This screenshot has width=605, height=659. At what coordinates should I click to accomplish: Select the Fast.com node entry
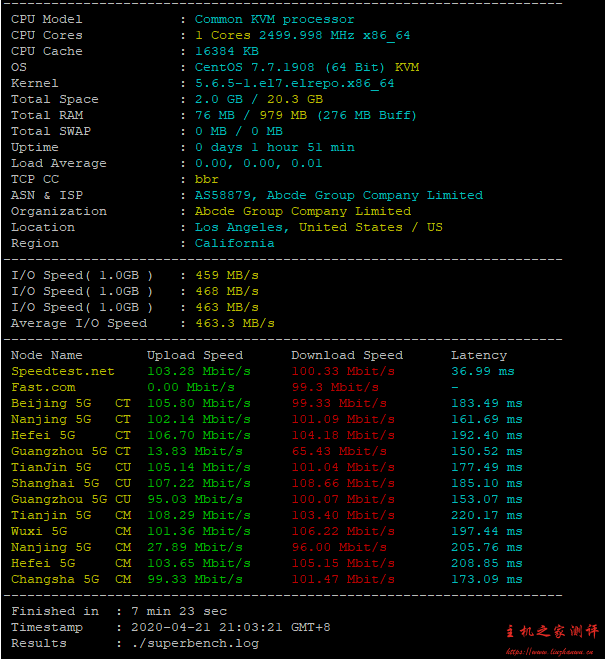pyautogui.click(x=43, y=387)
